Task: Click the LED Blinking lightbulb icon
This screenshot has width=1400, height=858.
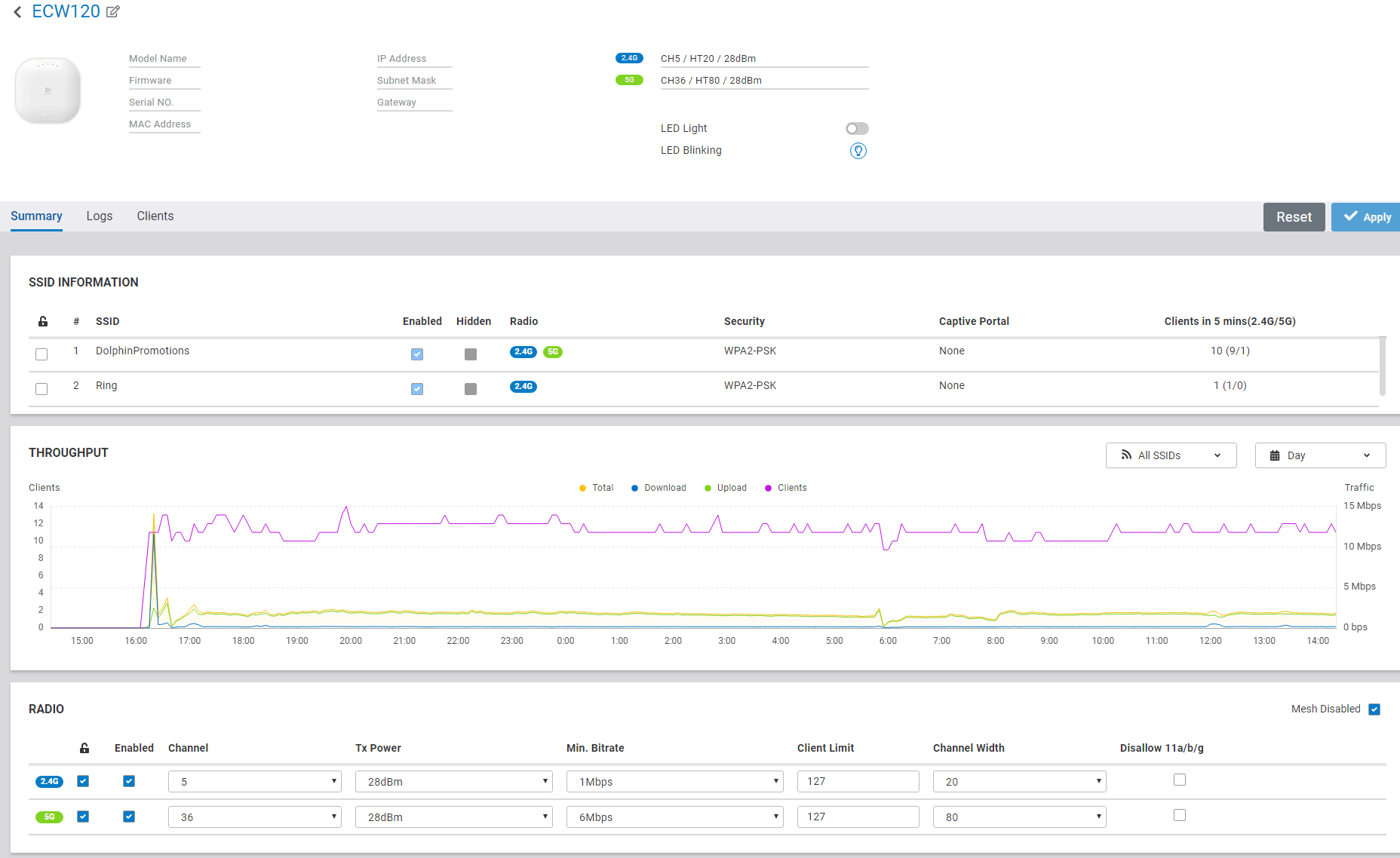Action: (x=858, y=151)
